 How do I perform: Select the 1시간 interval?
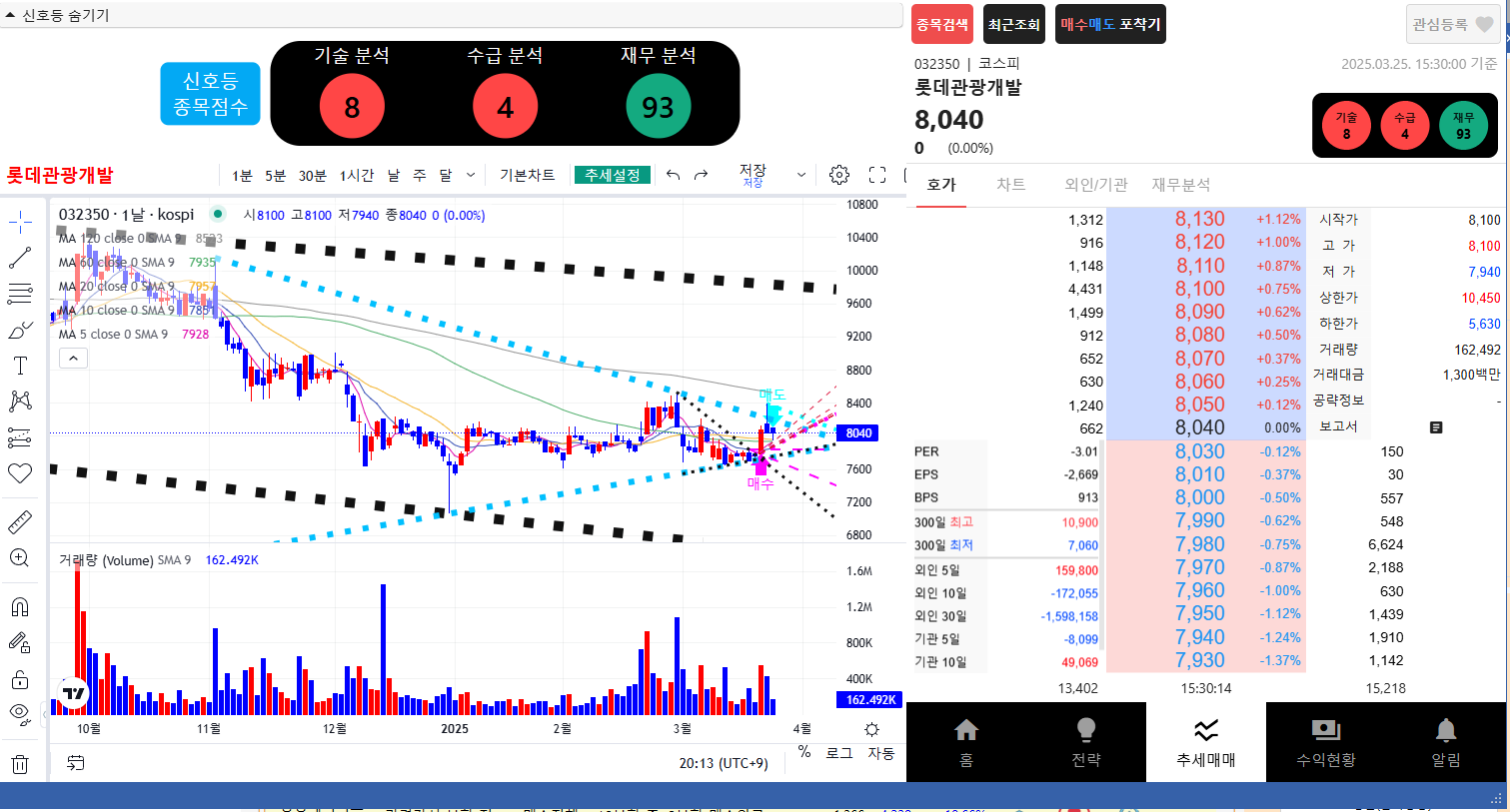357,175
